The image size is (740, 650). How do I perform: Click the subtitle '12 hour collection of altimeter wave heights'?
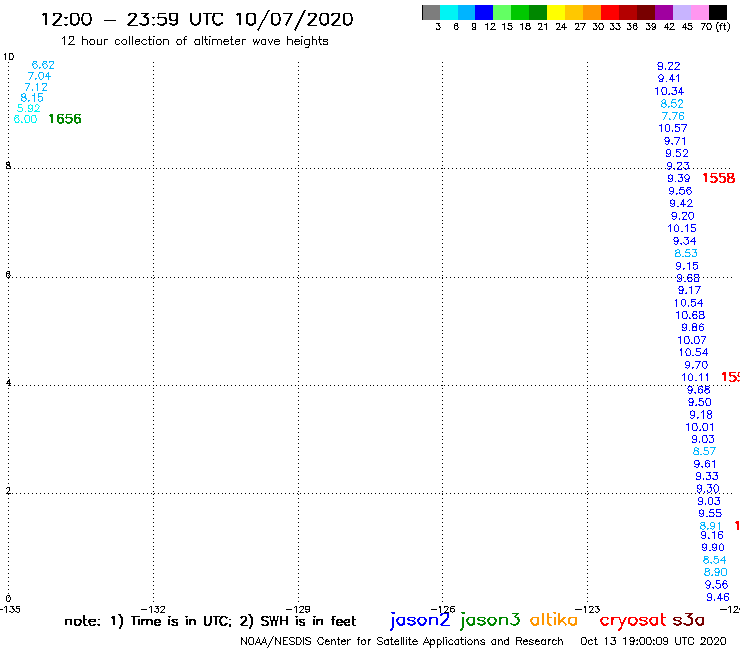194,41
